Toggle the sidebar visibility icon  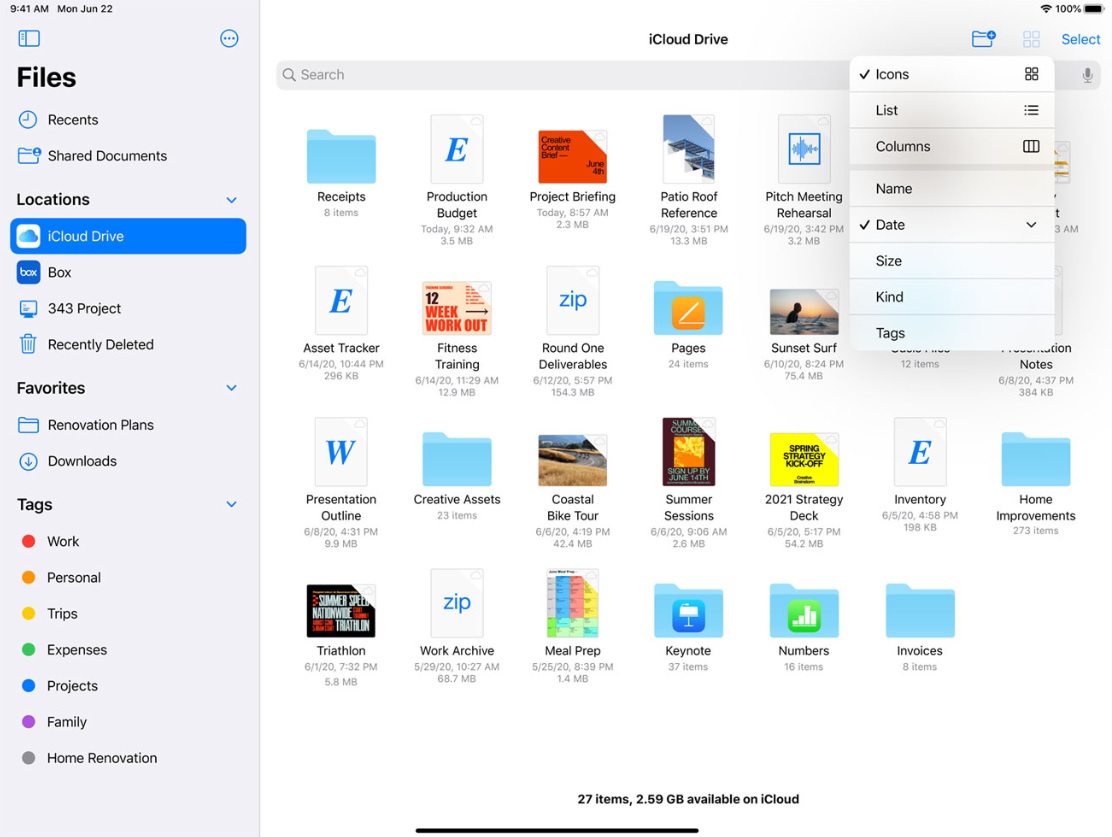click(28, 38)
